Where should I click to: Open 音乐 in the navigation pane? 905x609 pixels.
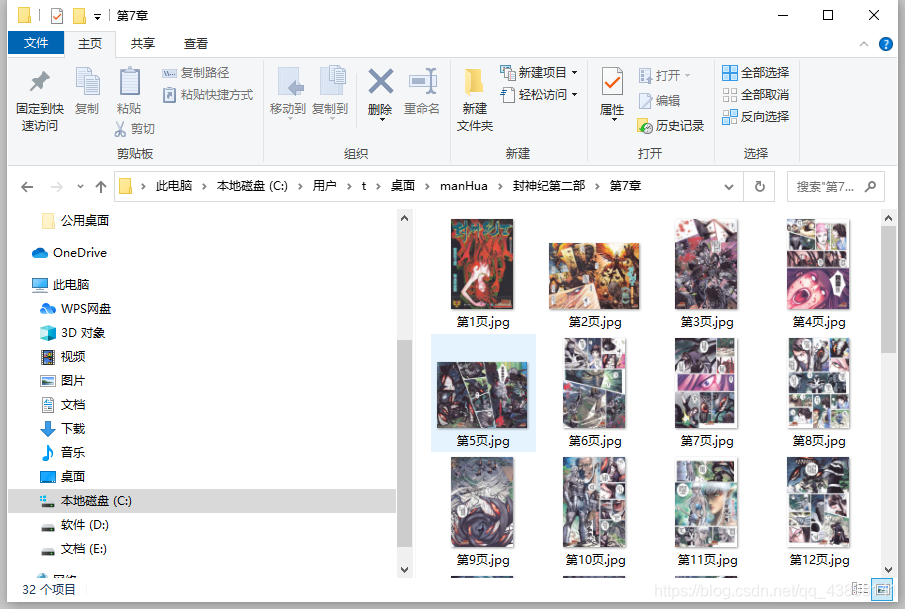click(63, 453)
